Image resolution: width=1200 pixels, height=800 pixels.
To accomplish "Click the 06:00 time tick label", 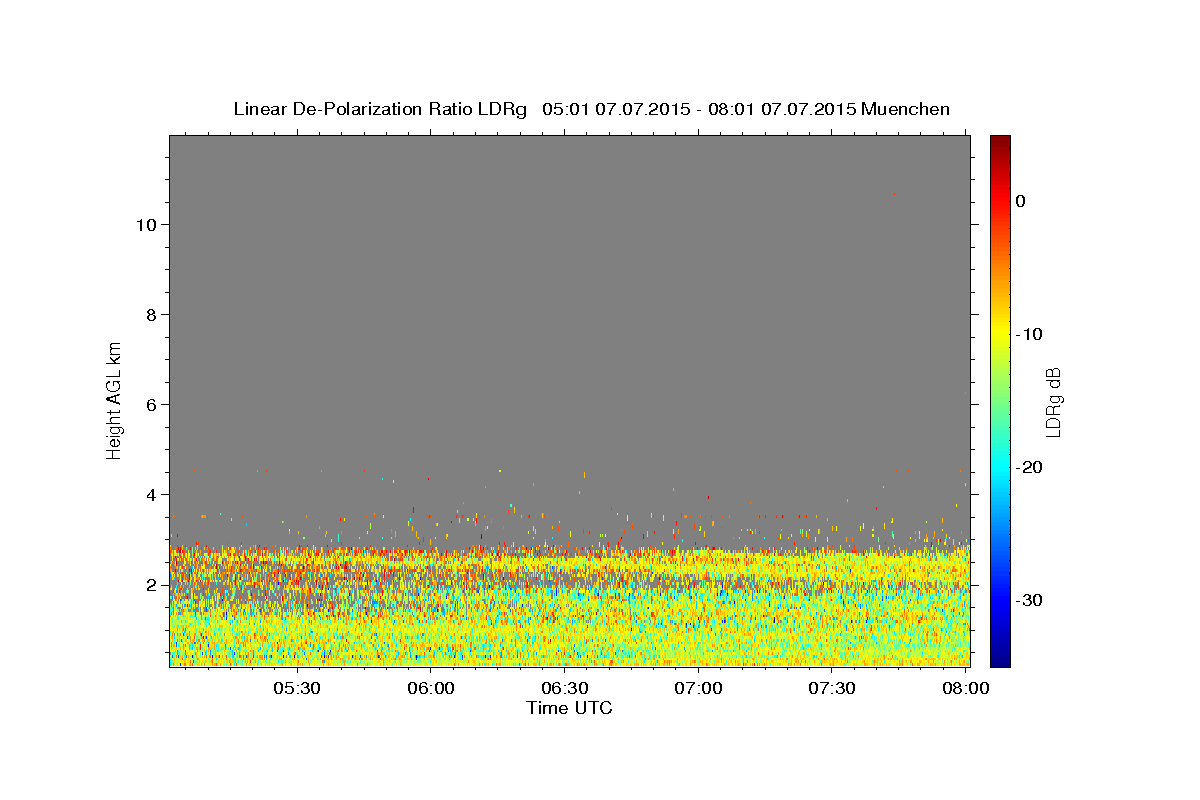I will tap(431, 688).
